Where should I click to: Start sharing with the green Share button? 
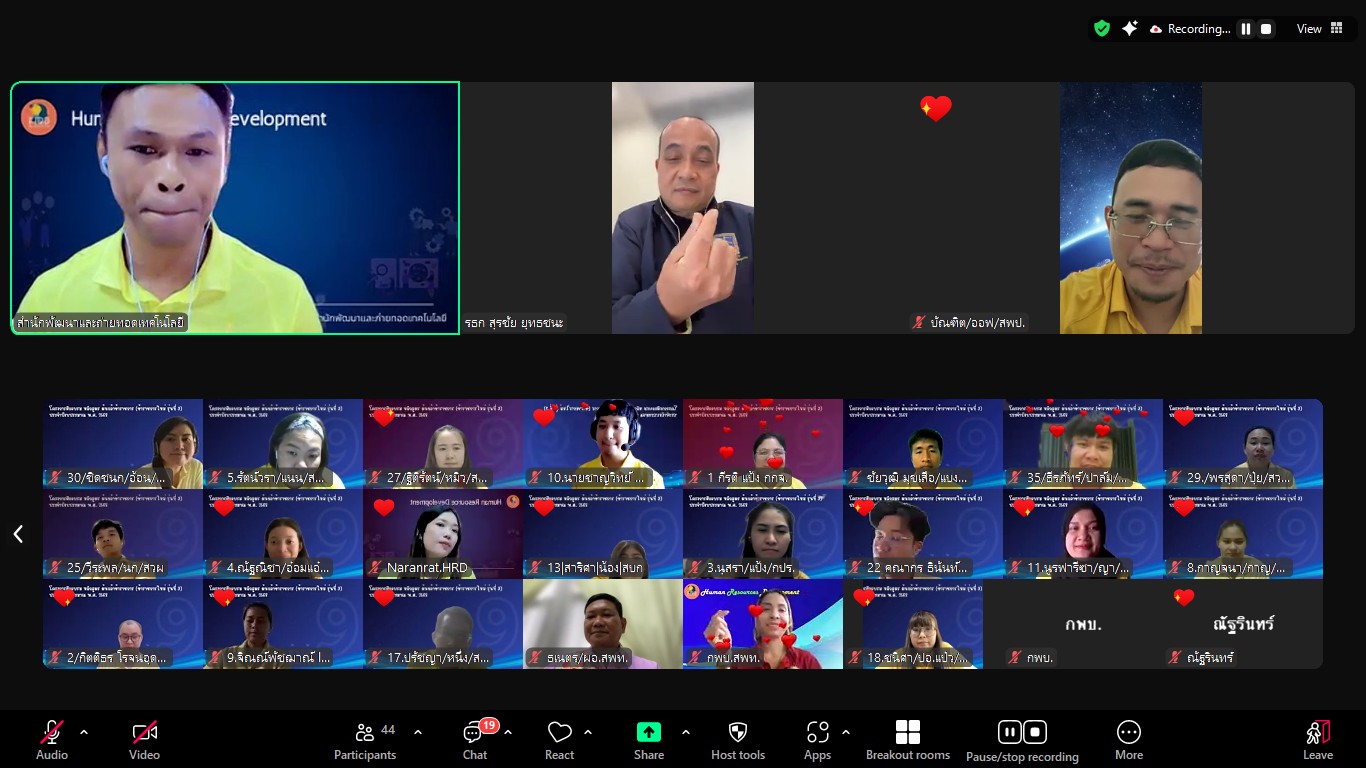pos(648,740)
